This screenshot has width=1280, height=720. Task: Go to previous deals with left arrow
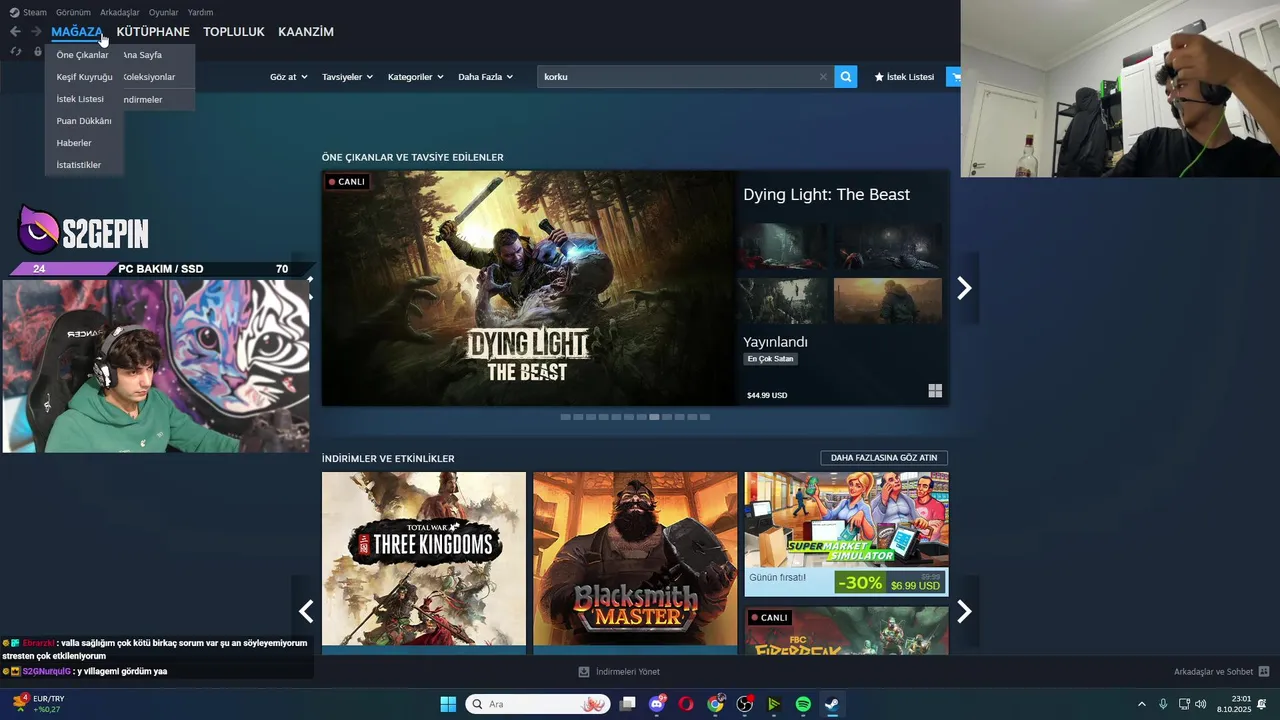pos(306,611)
